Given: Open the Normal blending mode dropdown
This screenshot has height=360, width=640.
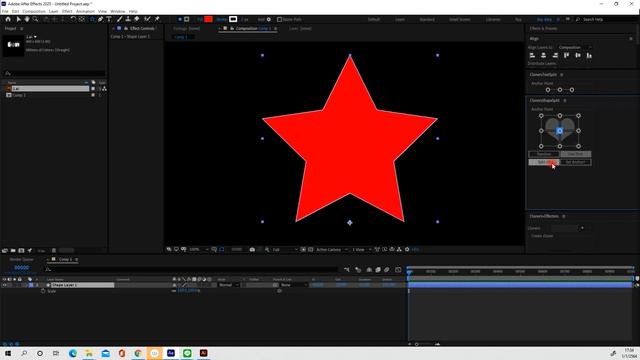Looking at the screenshot, I should coord(228,285).
